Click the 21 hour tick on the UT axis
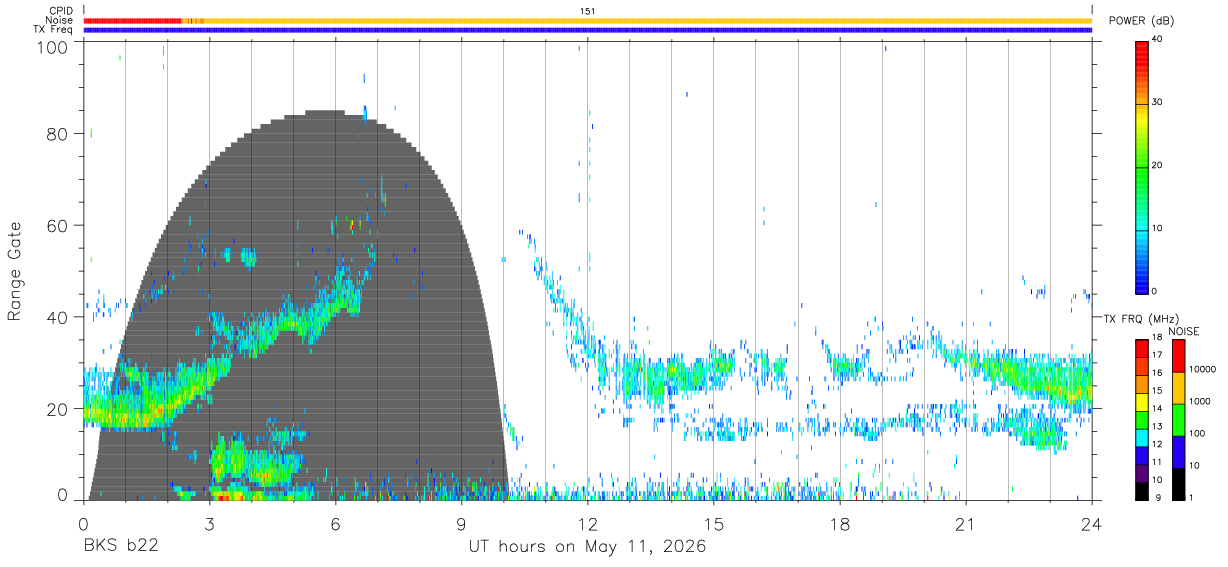Image resolution: width=1228 pixels, height=567 pixels. [x=965, y=523]
